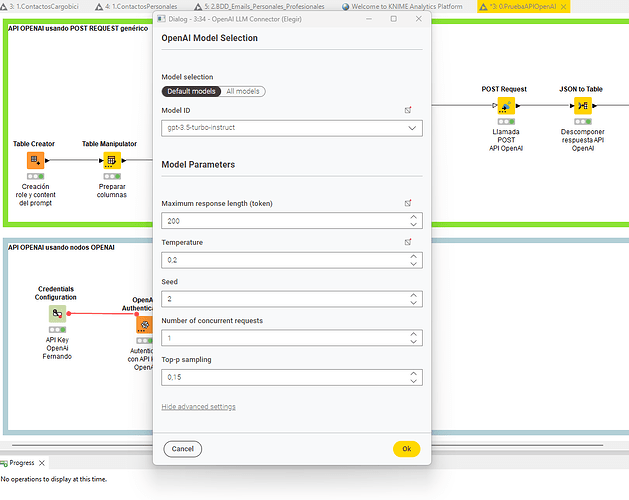Click 'Preparar columnas' node label
This screenshot has height=500, width=629.
(112, 191)
